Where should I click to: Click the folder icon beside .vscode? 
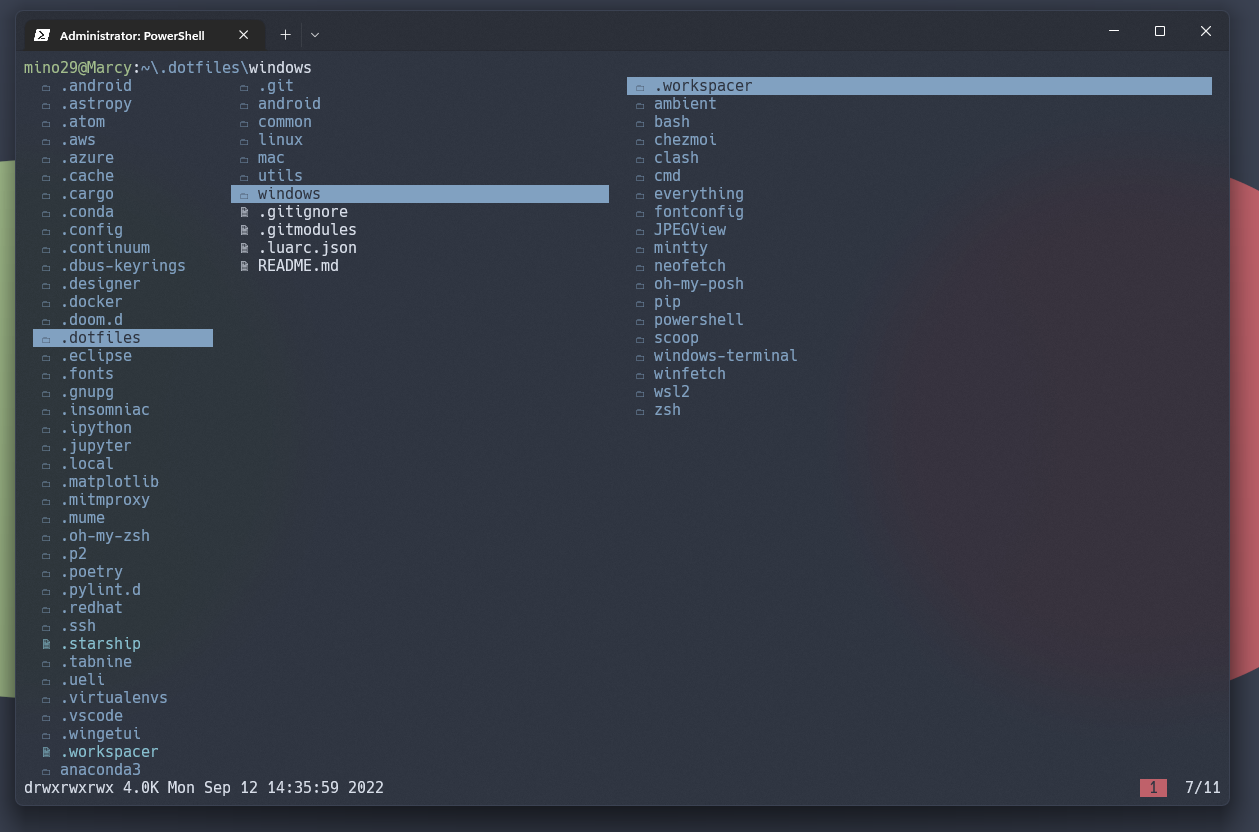click(46, 717)
